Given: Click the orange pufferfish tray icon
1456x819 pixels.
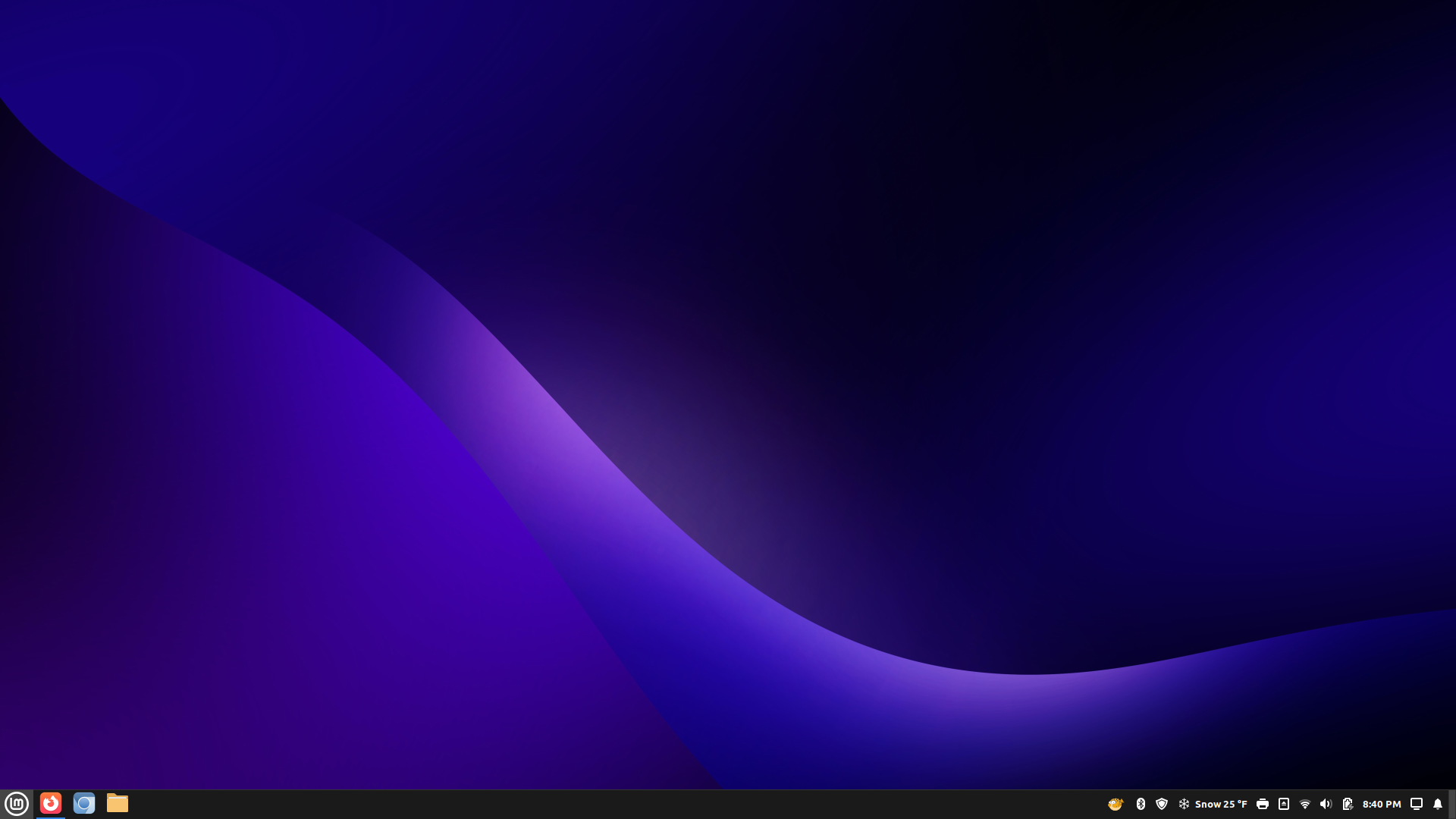Looking at the screenshot, I should coord(1115,804).
